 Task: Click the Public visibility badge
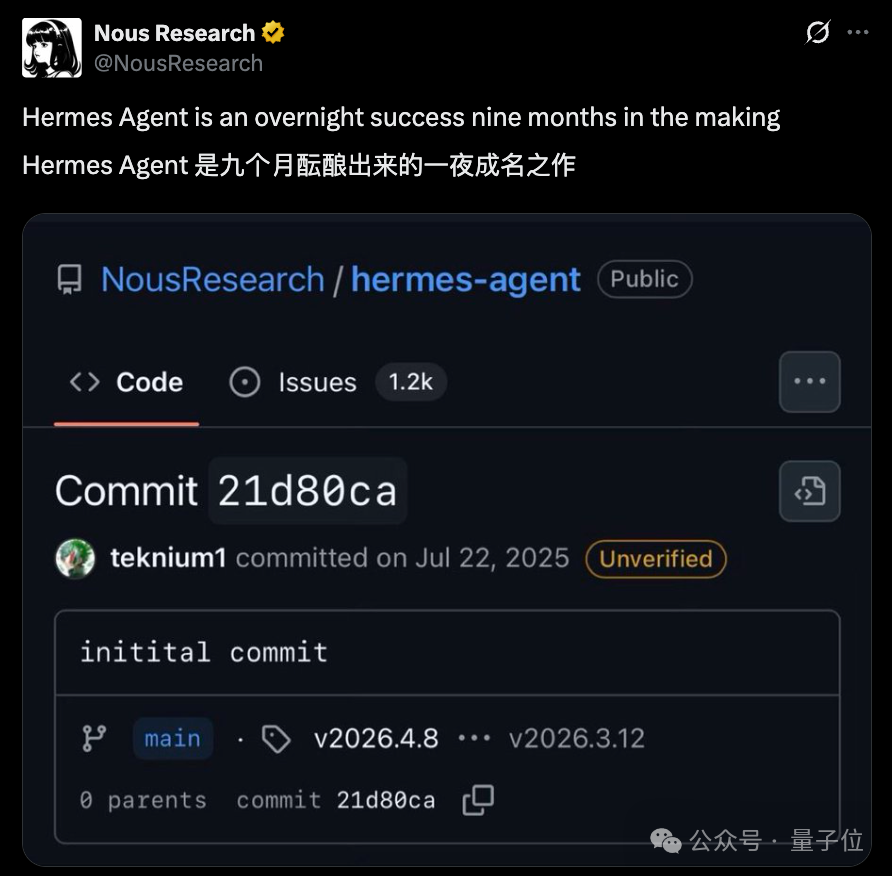[x=645, y=279]
